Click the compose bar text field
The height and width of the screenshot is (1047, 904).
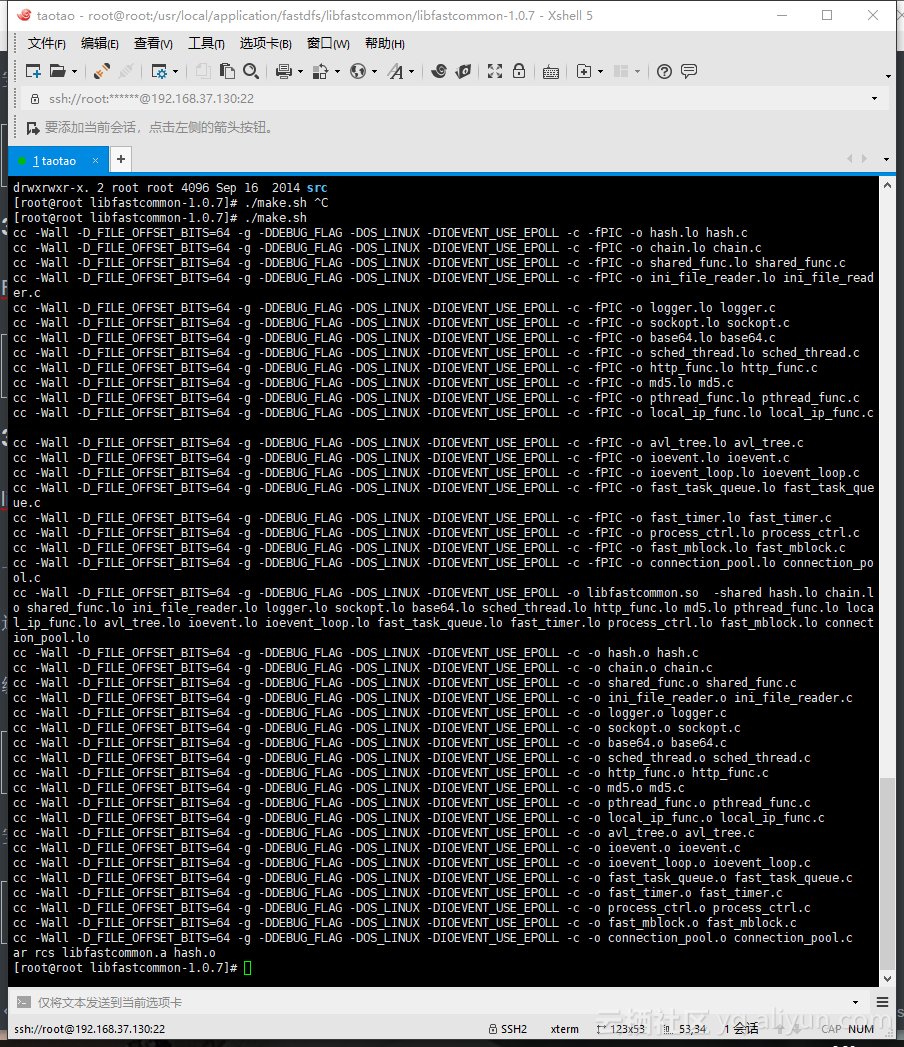tap(441, 1002)
